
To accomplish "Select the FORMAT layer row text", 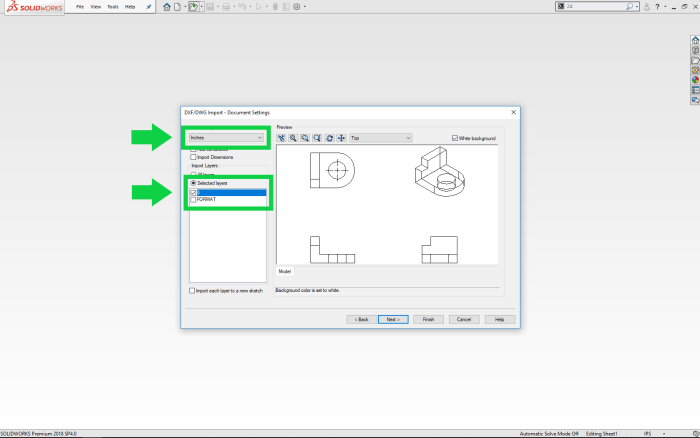I will click(206, 200).
